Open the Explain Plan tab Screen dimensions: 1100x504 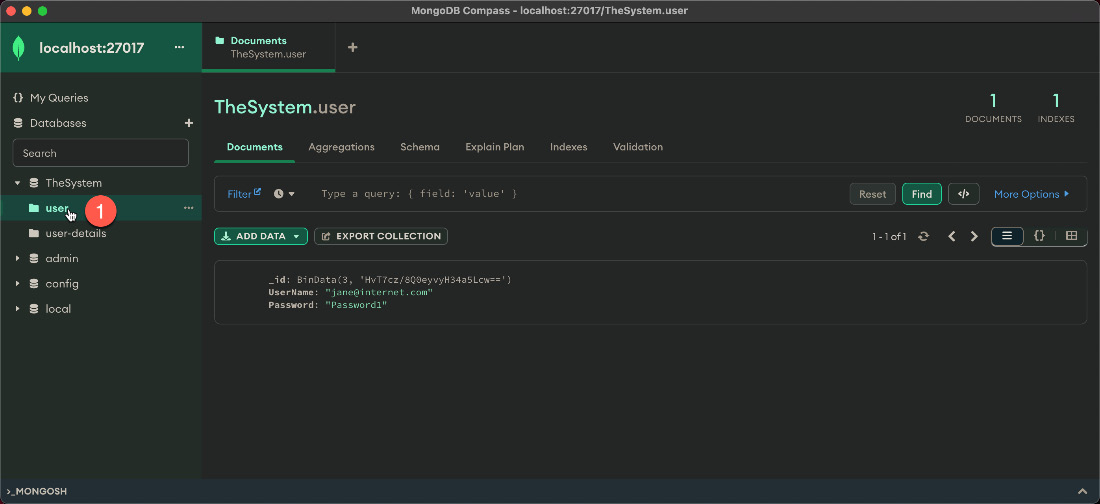point(495,147)
